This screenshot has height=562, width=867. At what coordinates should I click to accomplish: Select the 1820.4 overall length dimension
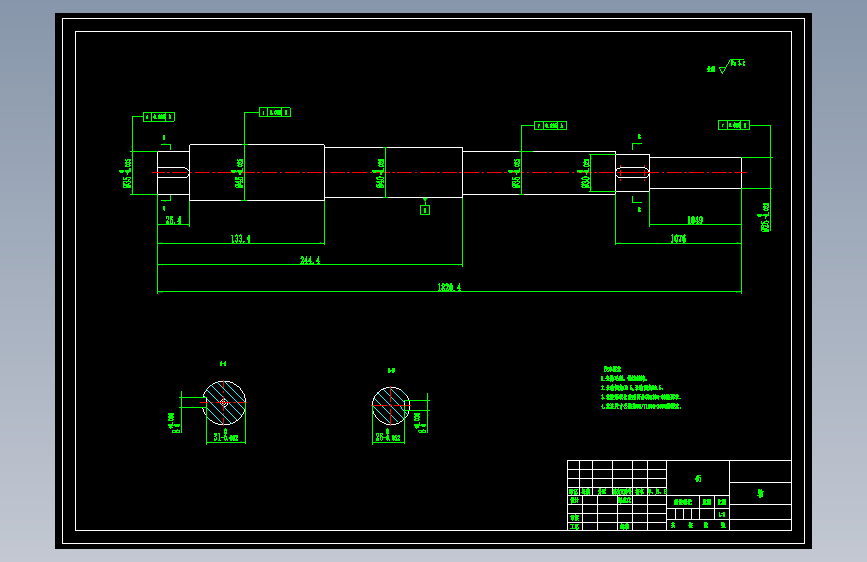pos(449,287)
